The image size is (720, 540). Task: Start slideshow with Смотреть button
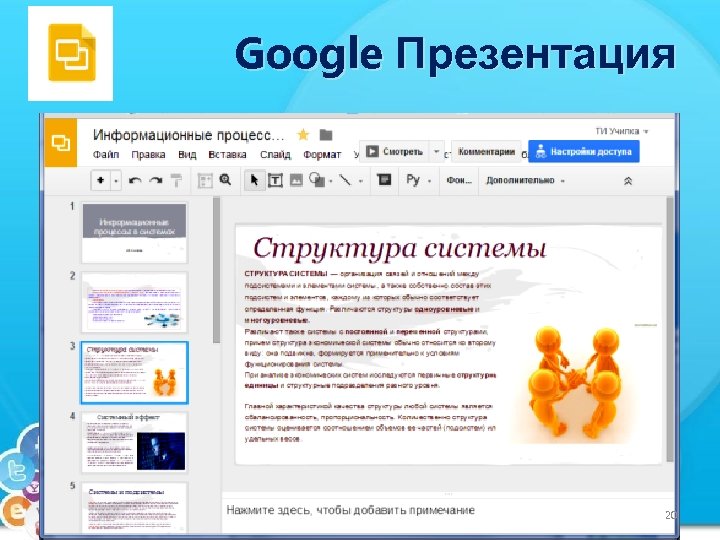[394, 152]
